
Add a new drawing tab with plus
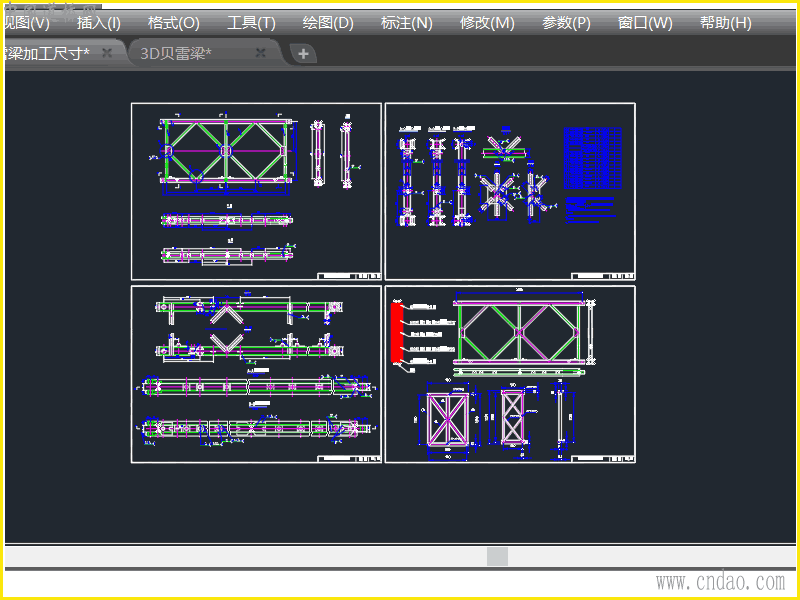pos(303,54)
